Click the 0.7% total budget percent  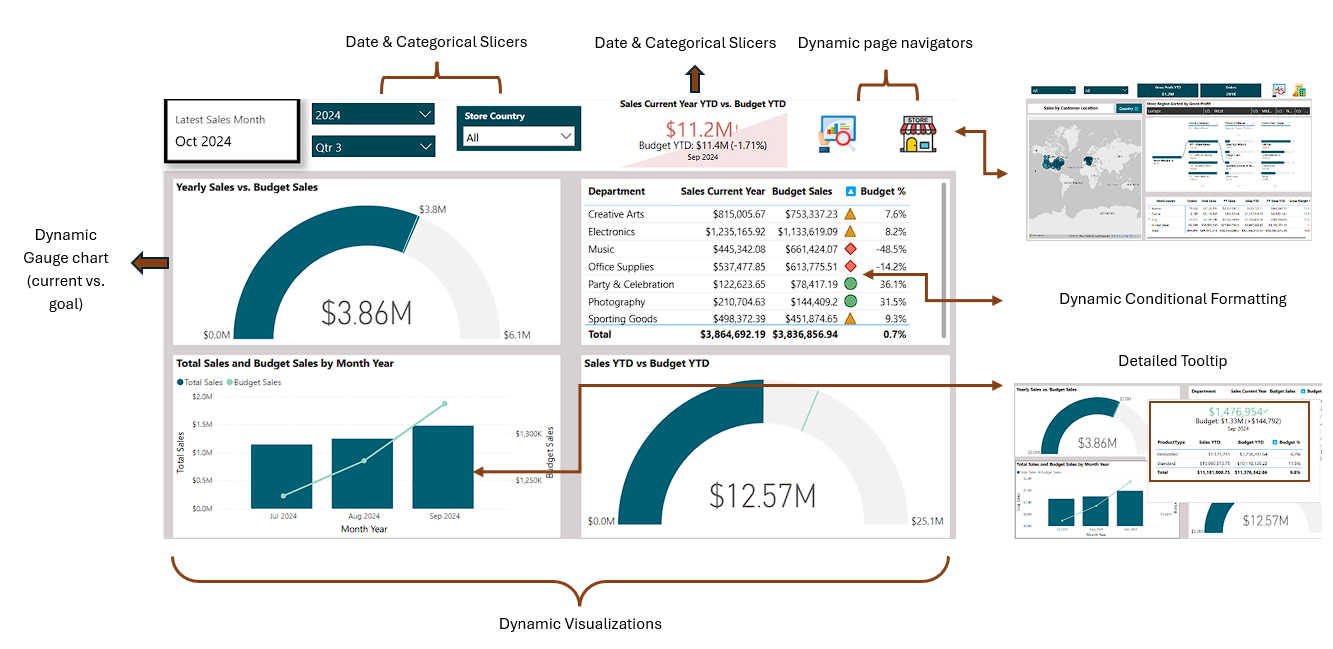[x=896, y=334]
